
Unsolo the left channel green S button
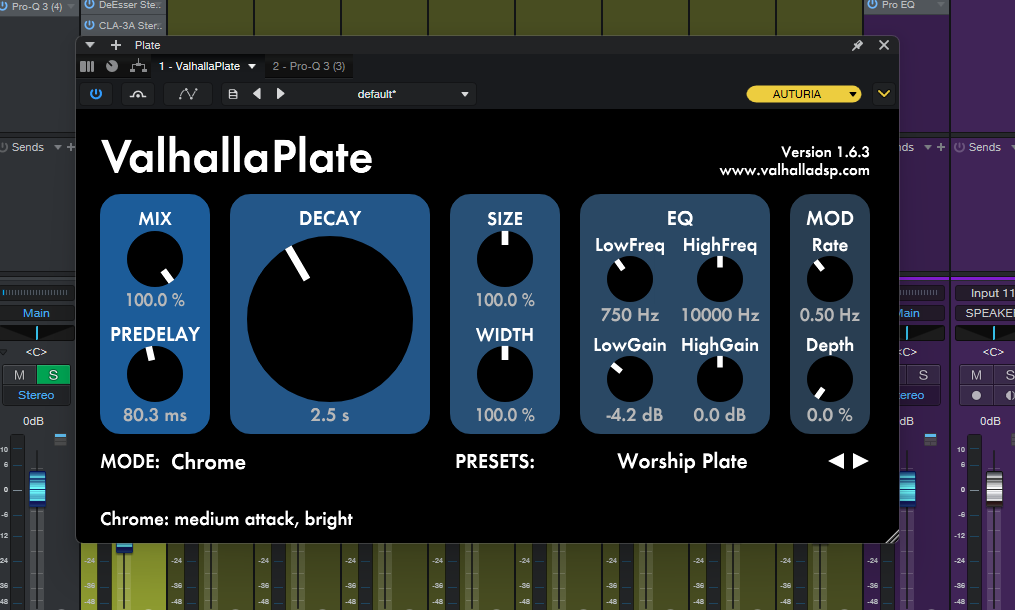[x=53, y=375]
